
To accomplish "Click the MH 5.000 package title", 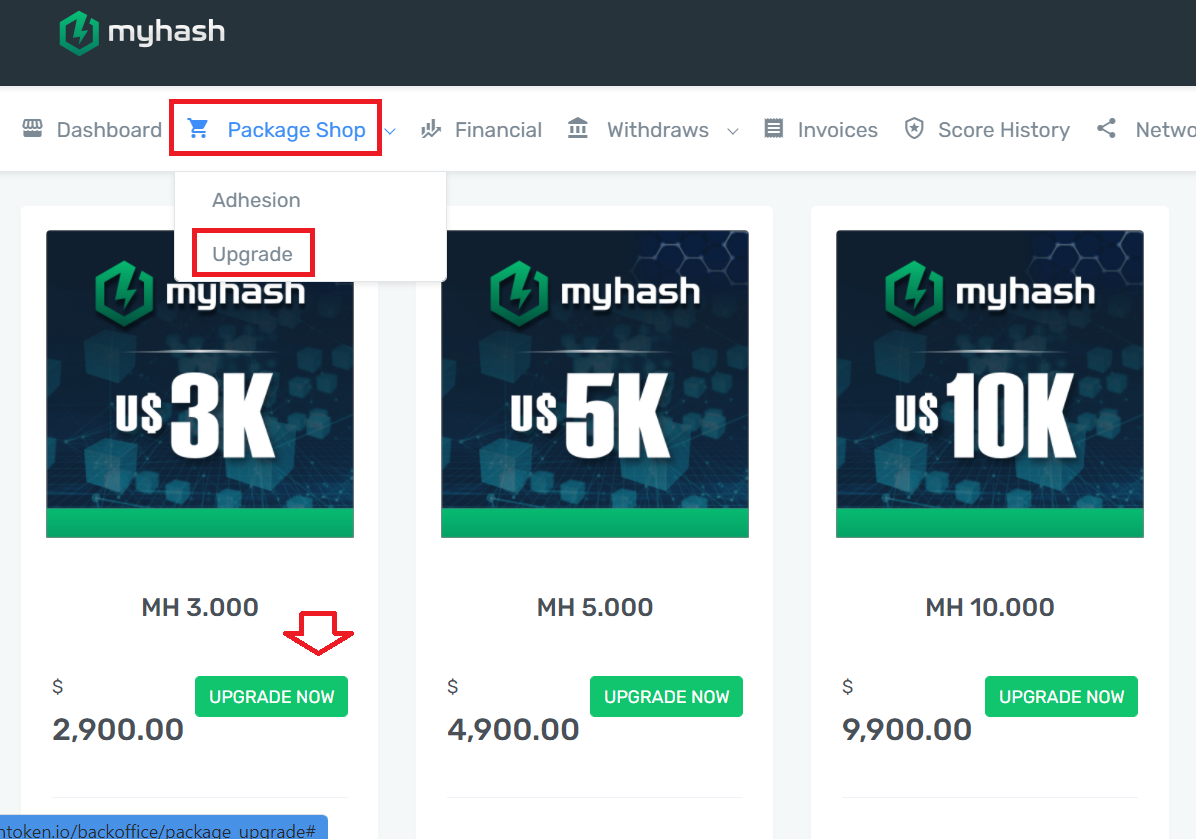I will coord(595,607).
